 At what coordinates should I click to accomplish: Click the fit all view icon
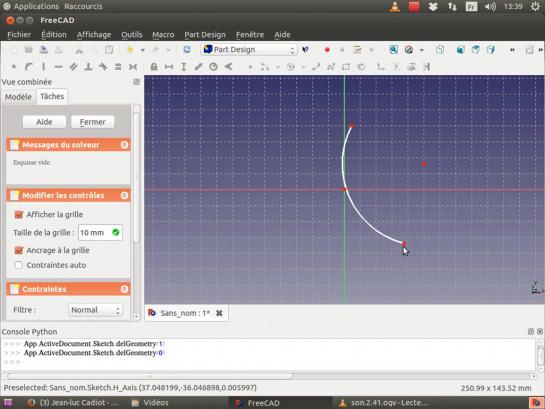[x=393, y=50]
